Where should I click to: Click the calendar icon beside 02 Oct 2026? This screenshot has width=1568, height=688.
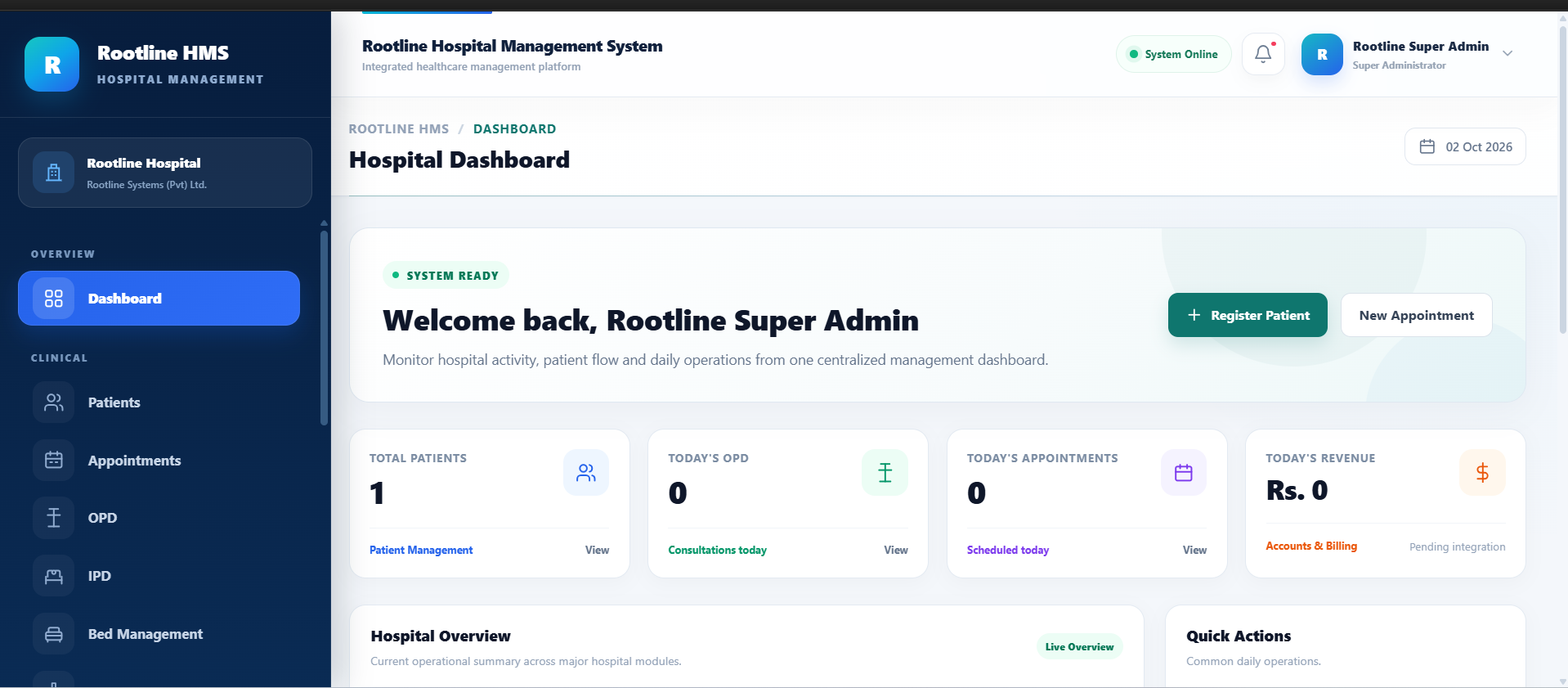pyautogui.click(x=1427, y=146)
